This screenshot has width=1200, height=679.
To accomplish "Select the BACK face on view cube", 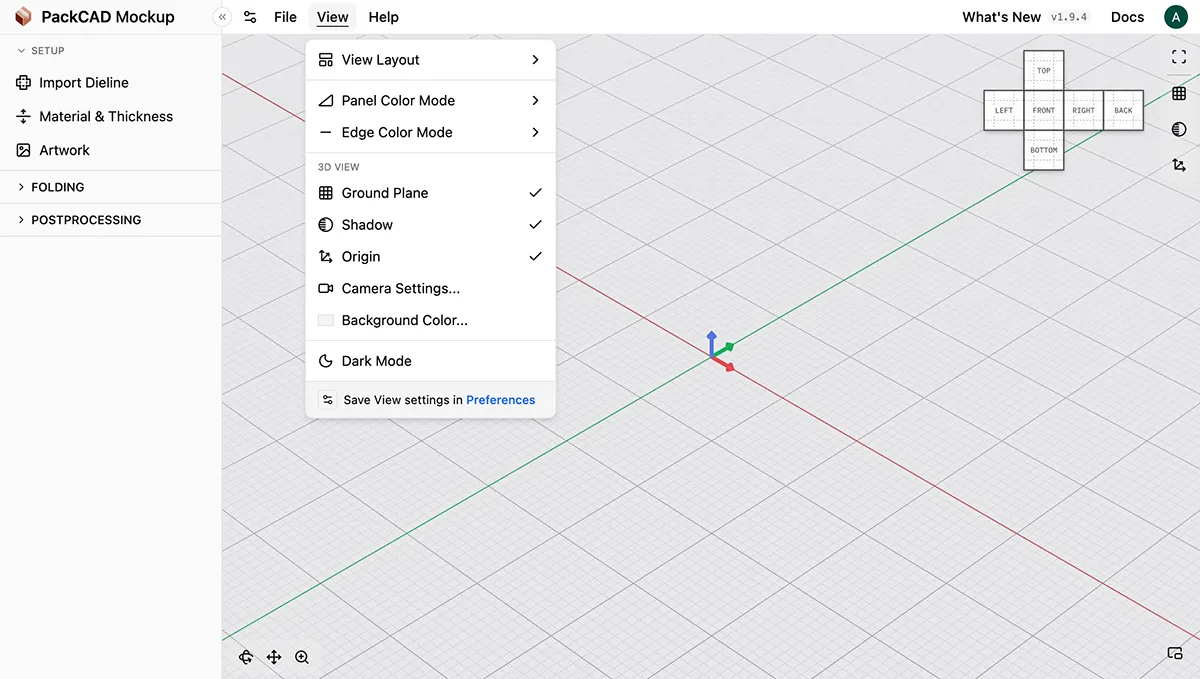I will (1124, 110).
